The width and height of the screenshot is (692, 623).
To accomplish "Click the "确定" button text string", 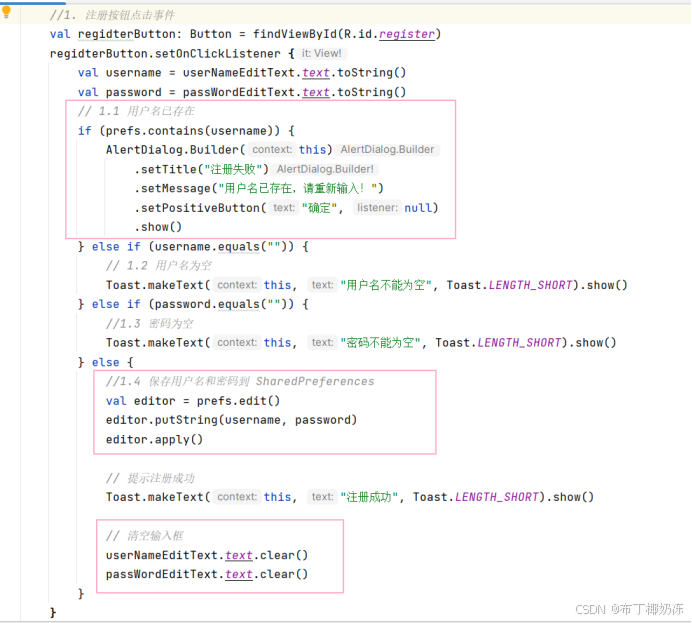I will click(x=320, y=208).
